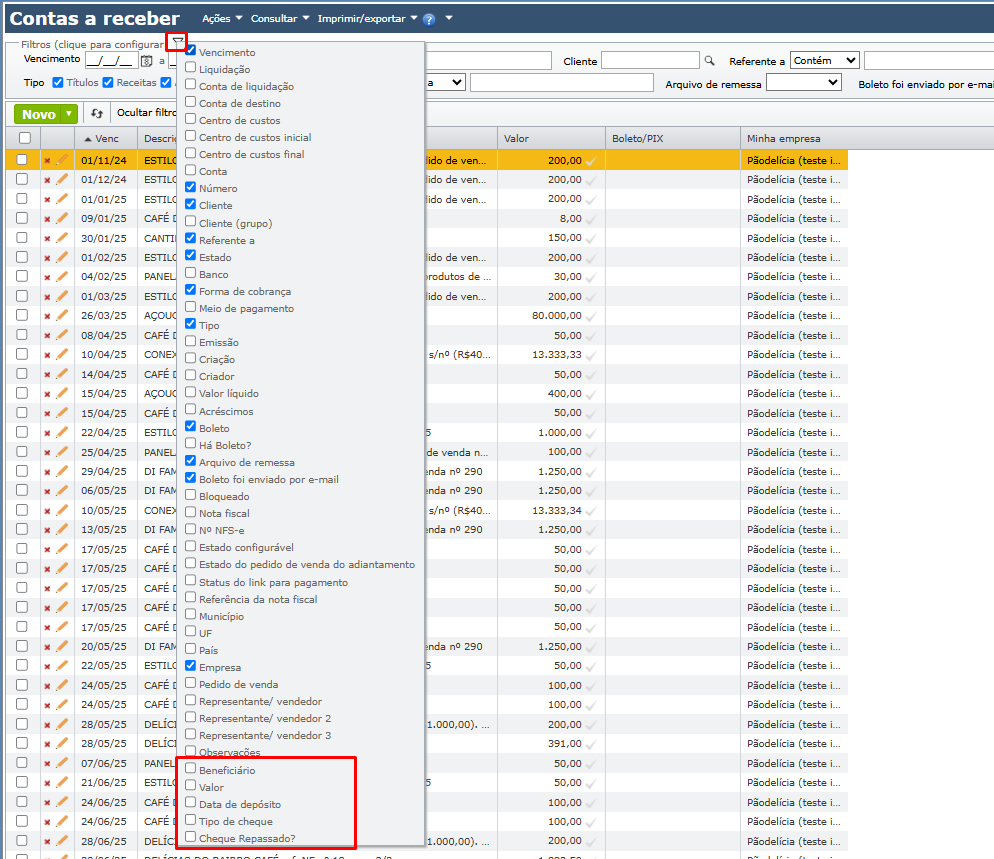
Task: Enable the Centro de custos filter
Action: 190,119
